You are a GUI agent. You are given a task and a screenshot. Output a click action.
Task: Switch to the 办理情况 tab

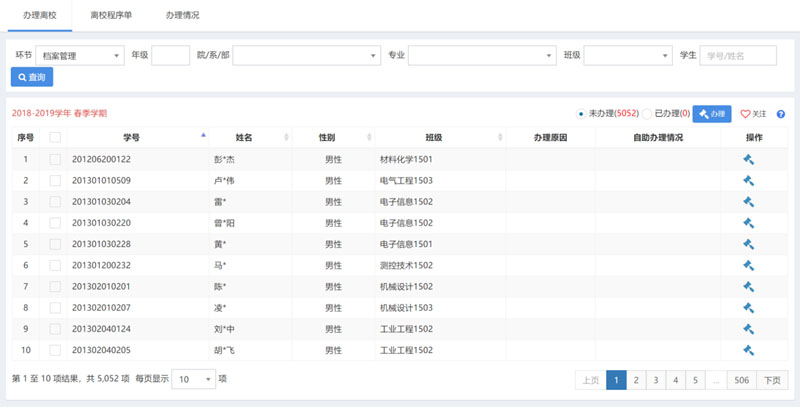click(x=182, y=16)
